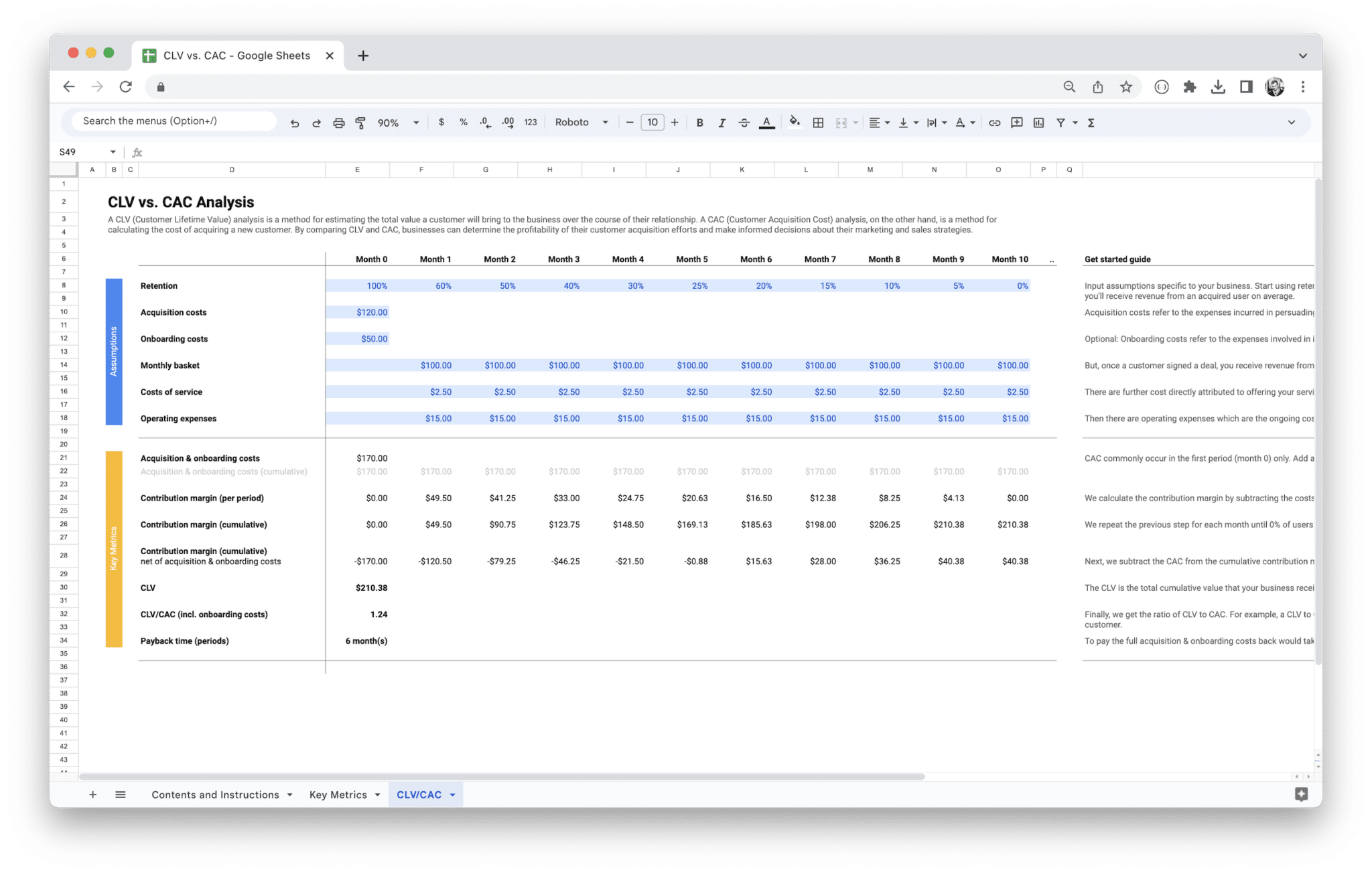Click the Functions sigma icon
The width and height of the screenshot is (1372, 873).
coord(1091,122)
